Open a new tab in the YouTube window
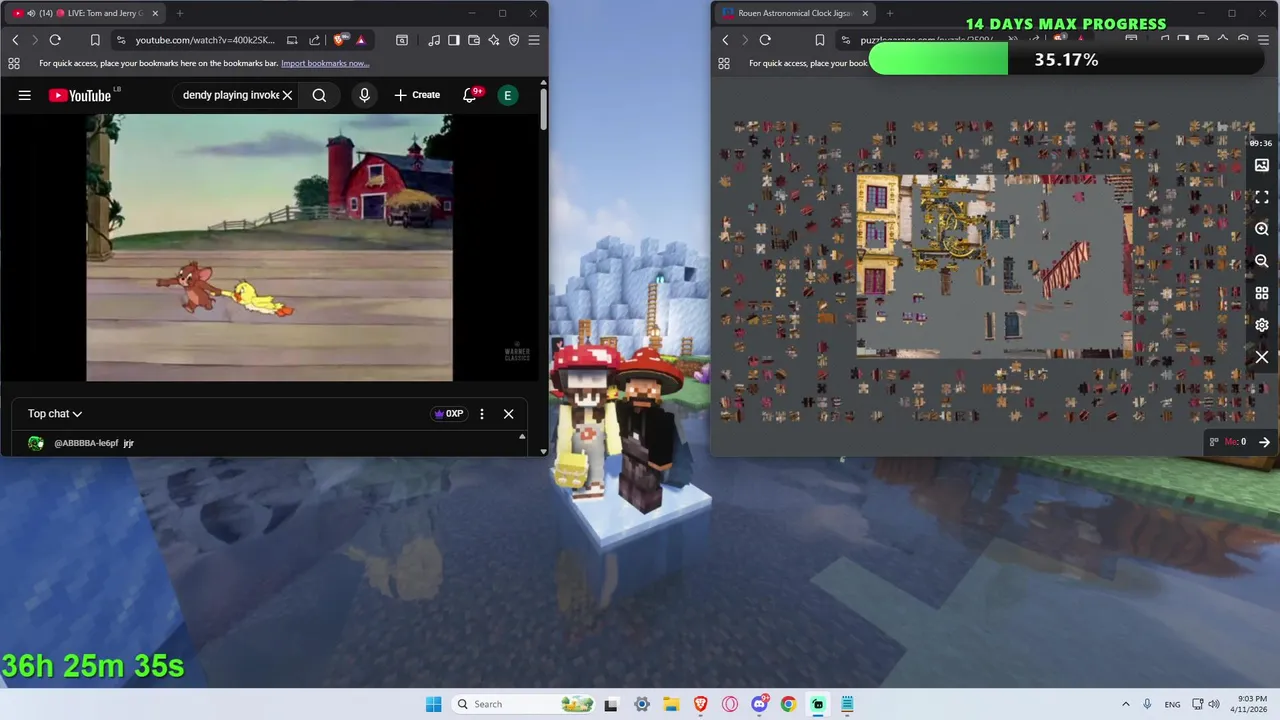 coord(180,13)
